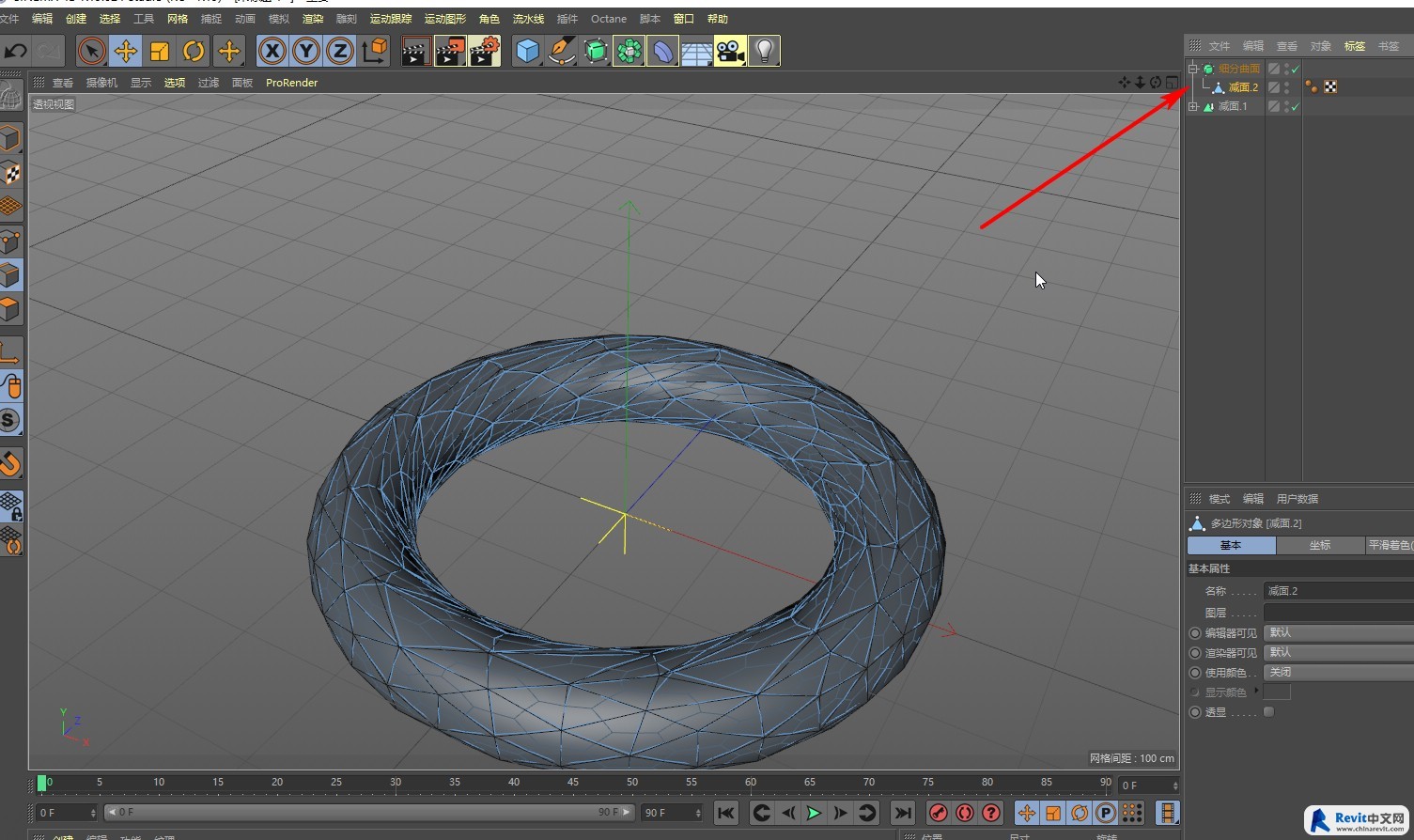Go to end of timeline
Viewport: 1414px width, 840px height.
tap(903, 813)
